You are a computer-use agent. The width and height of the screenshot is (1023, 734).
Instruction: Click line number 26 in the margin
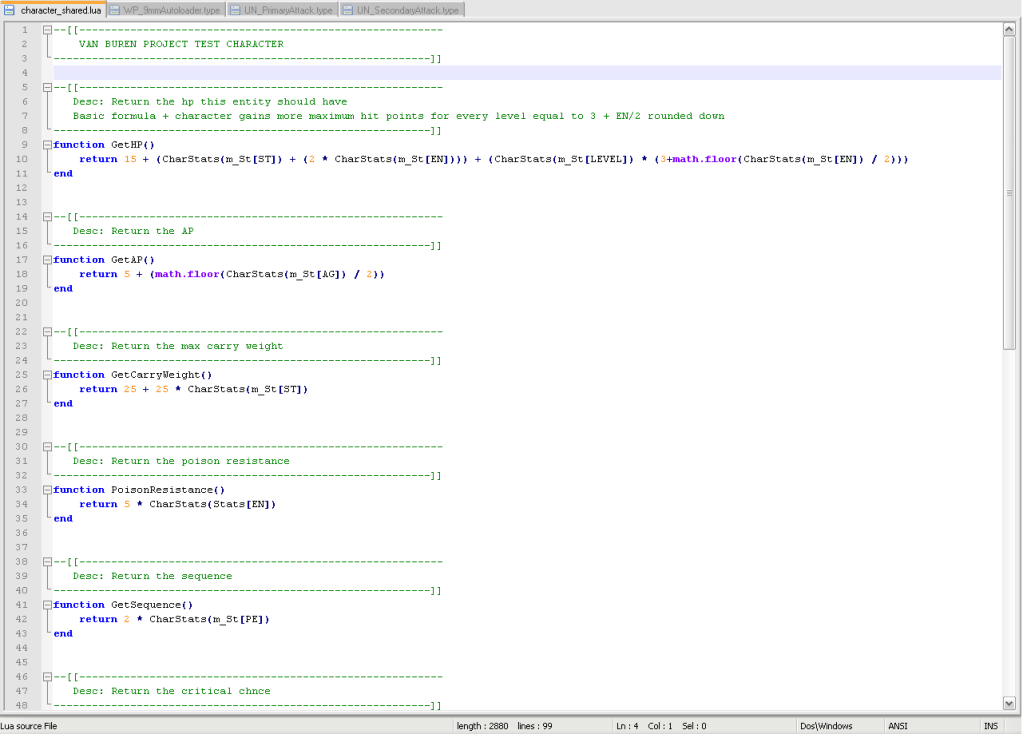click(x=22, y=389)
